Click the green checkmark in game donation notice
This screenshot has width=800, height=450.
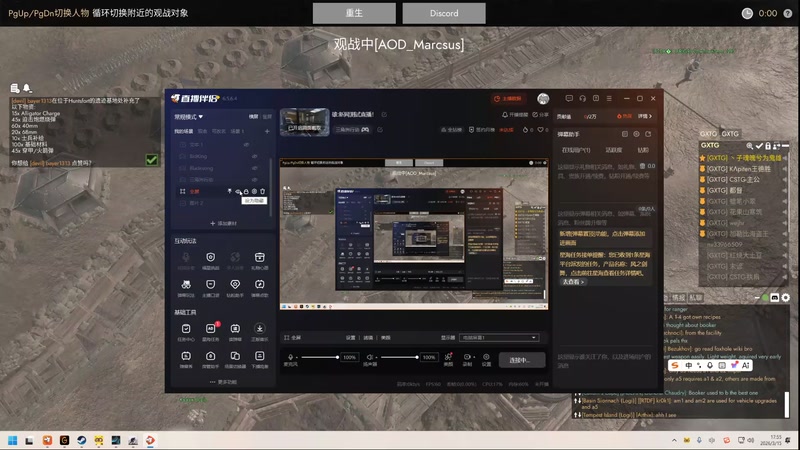[152, 160]
